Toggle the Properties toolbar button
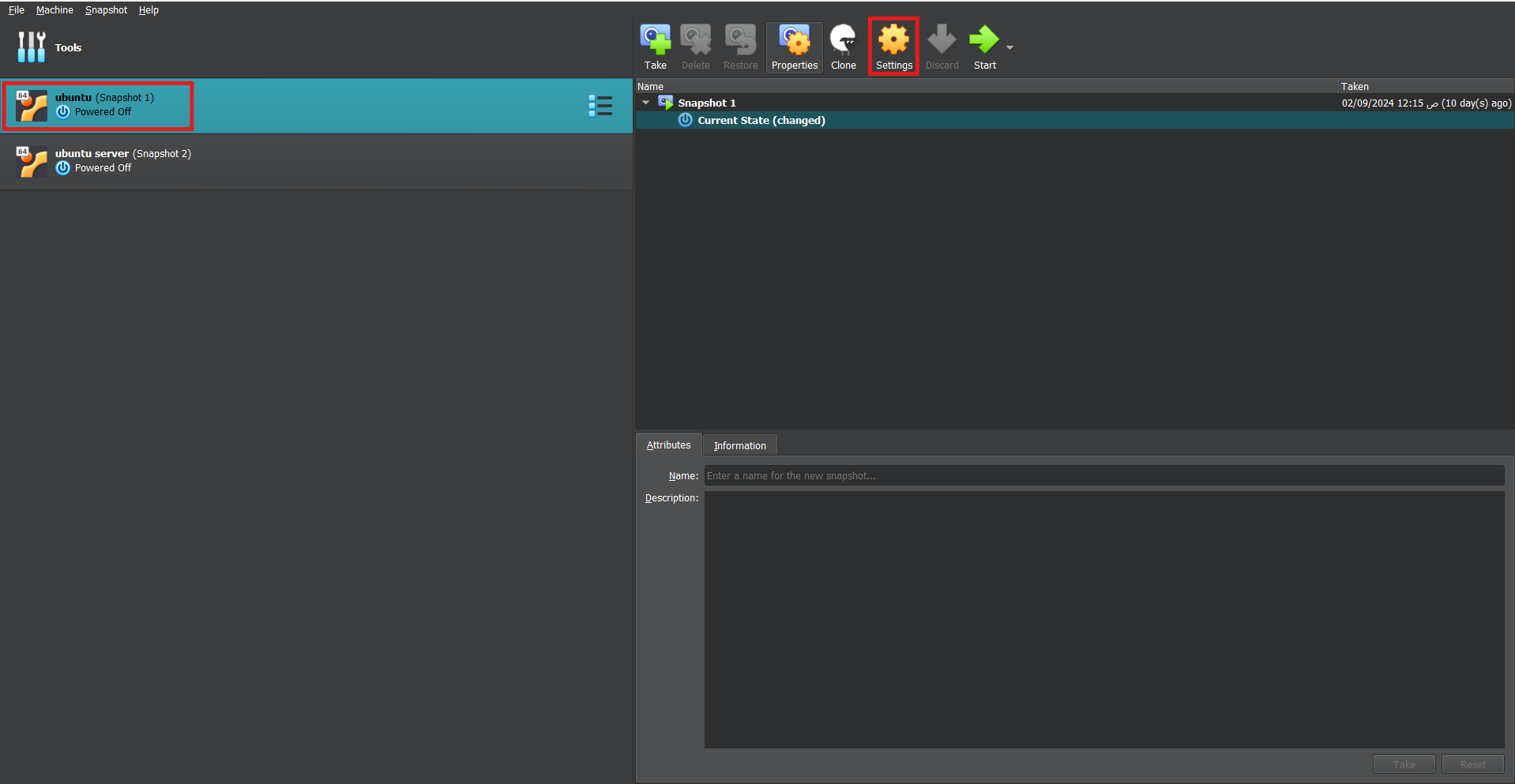 [794, 47]
